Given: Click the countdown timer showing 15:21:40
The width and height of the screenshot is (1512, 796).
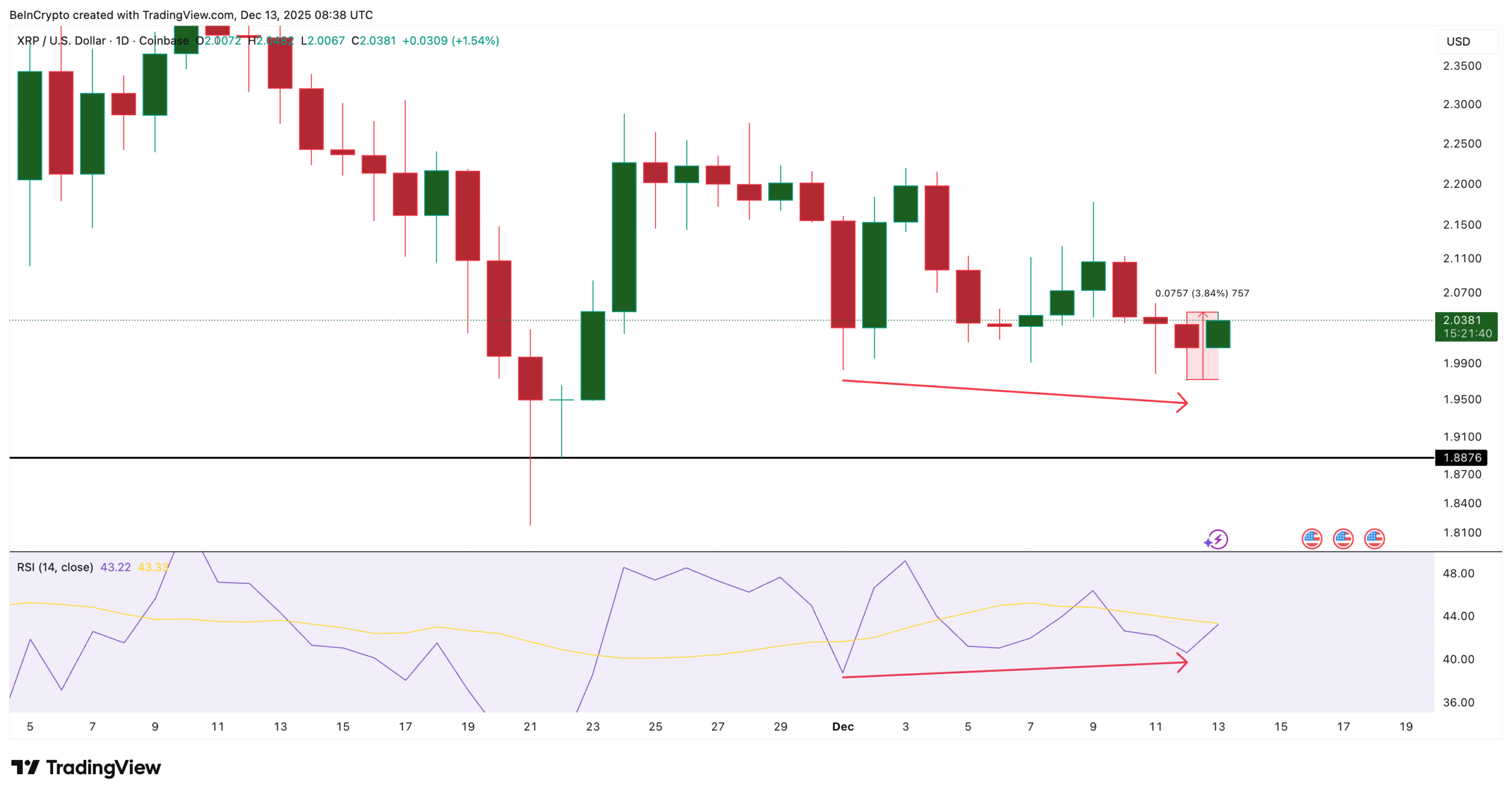Looking at the screenshot, I should (1468, 333).
